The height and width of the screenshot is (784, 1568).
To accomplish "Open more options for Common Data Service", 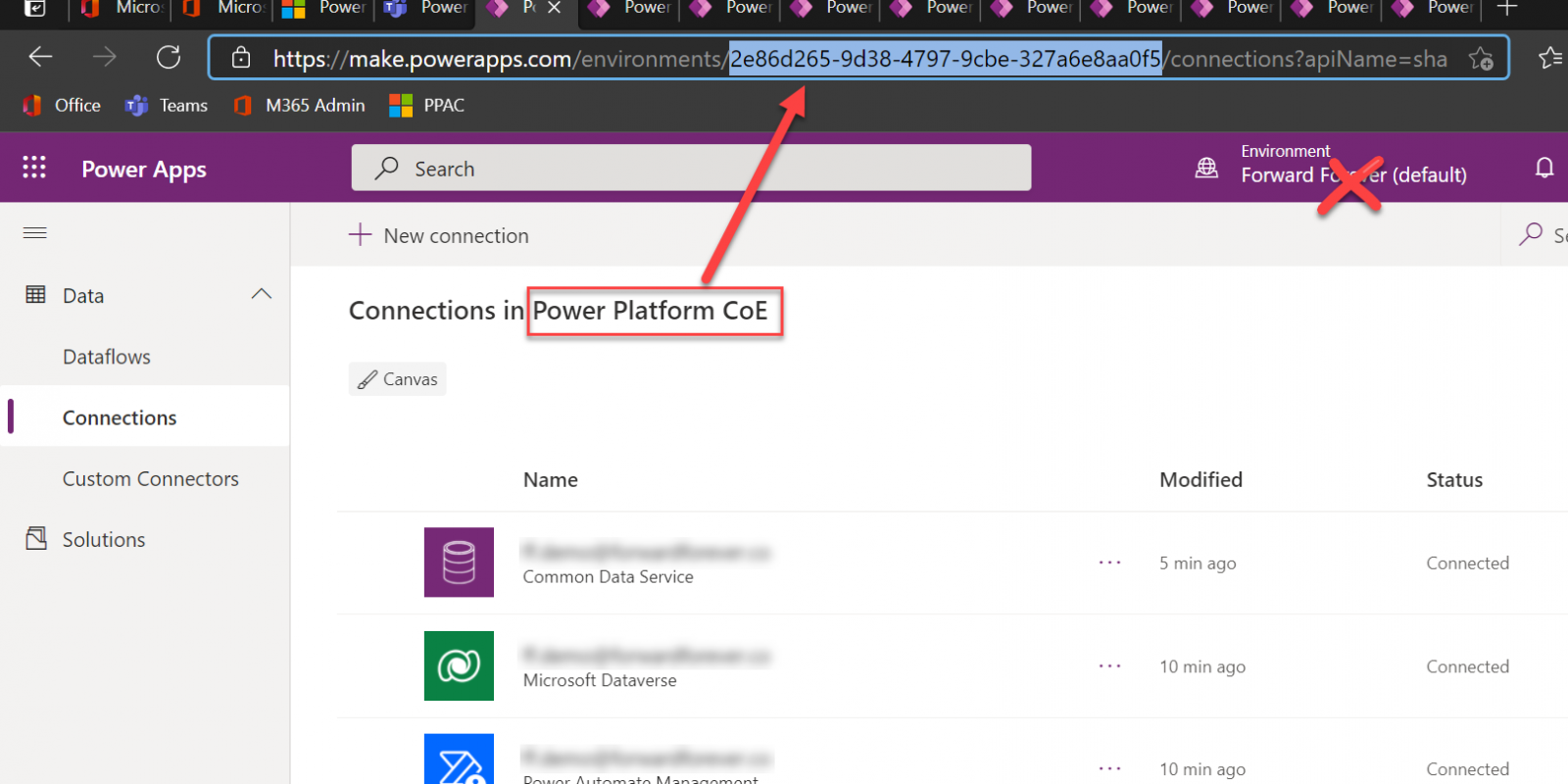I will [x=1109, y=563].
